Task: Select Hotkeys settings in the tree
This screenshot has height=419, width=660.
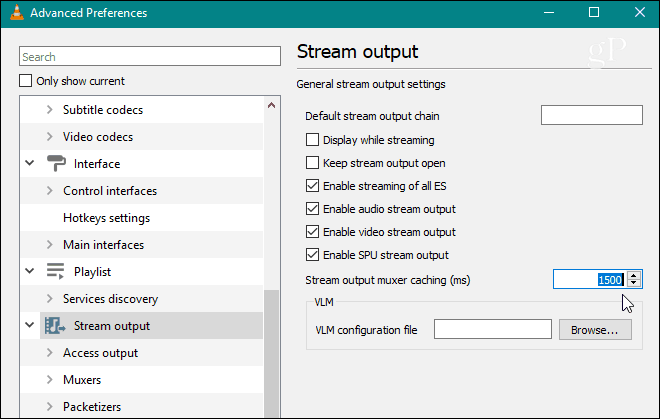Action: 106,218
